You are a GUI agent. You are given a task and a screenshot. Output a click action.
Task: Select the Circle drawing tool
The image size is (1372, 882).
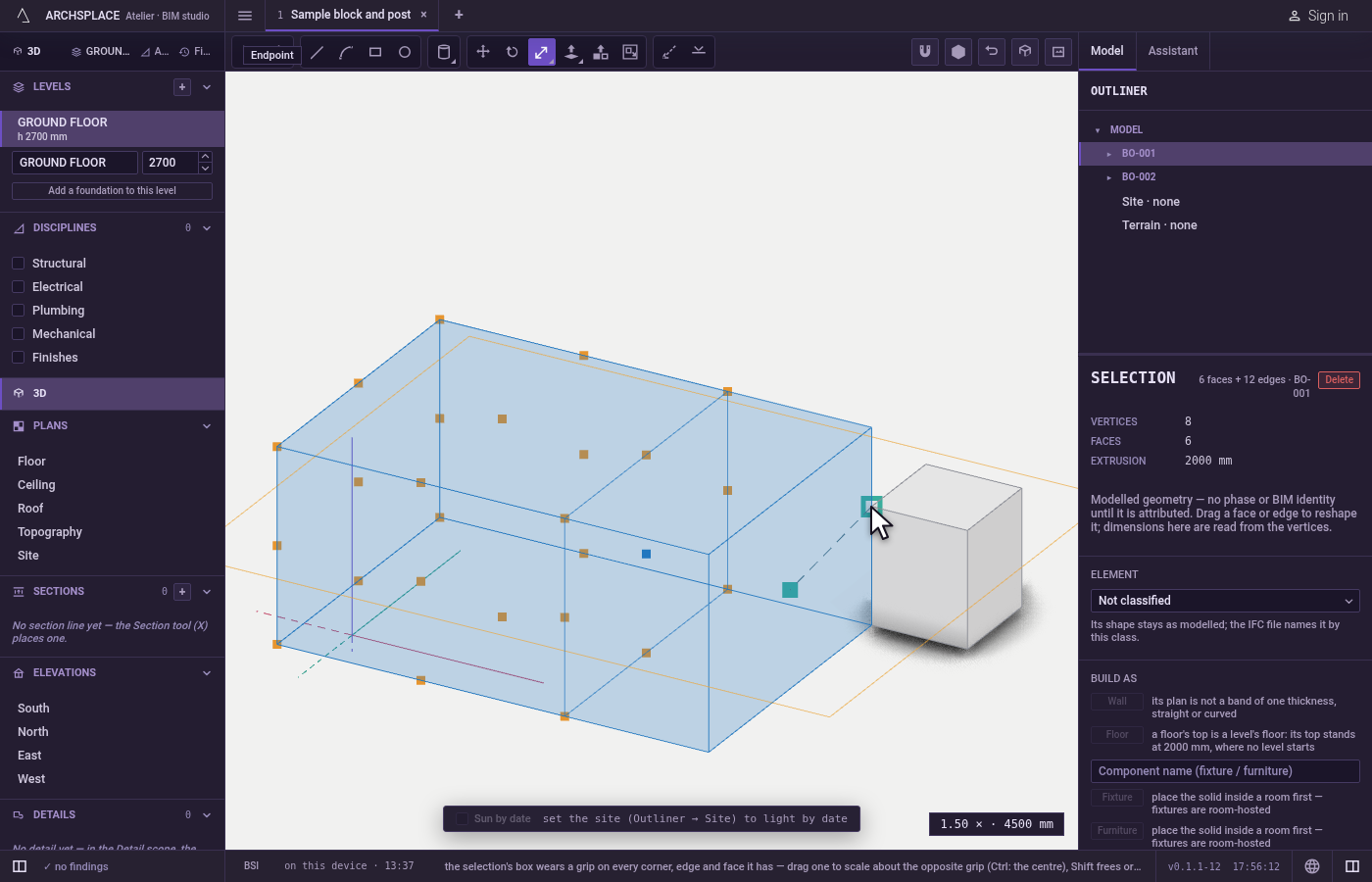[x=405, y=52]
